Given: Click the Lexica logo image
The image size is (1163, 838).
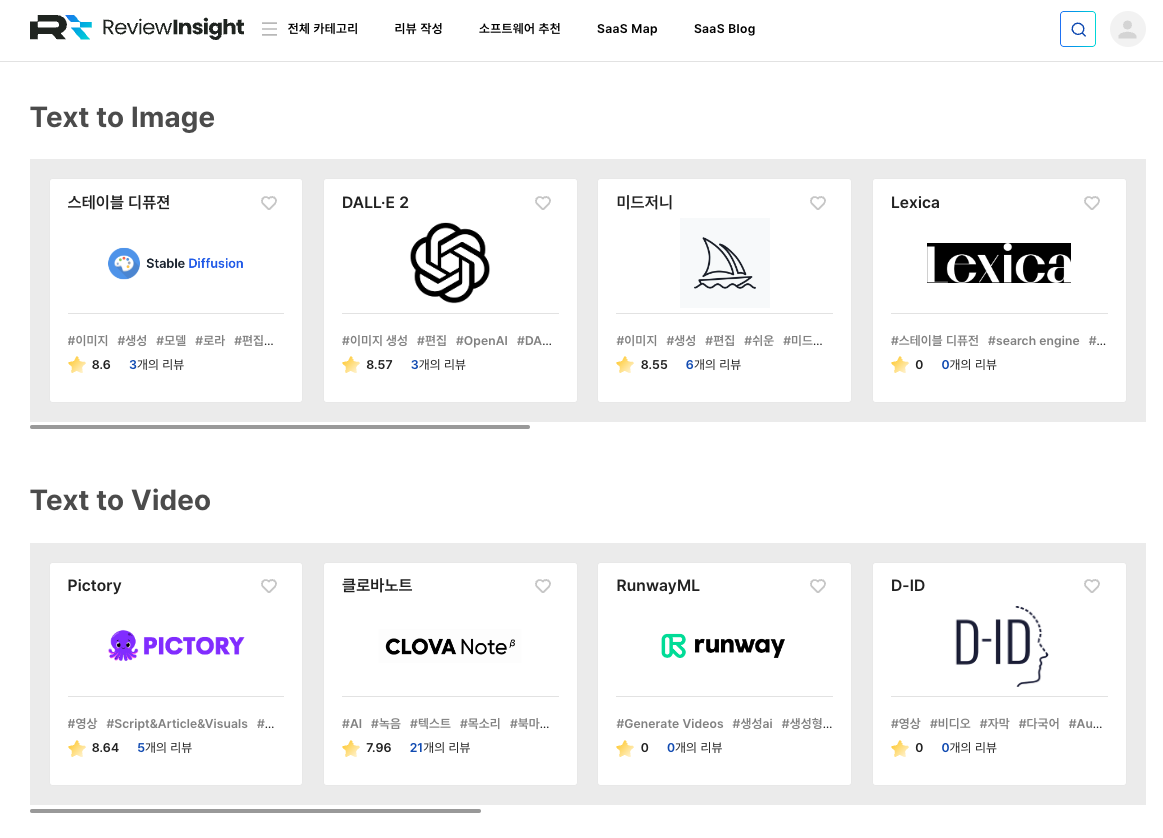Looking at the screenshot, I should coord(998,263).
